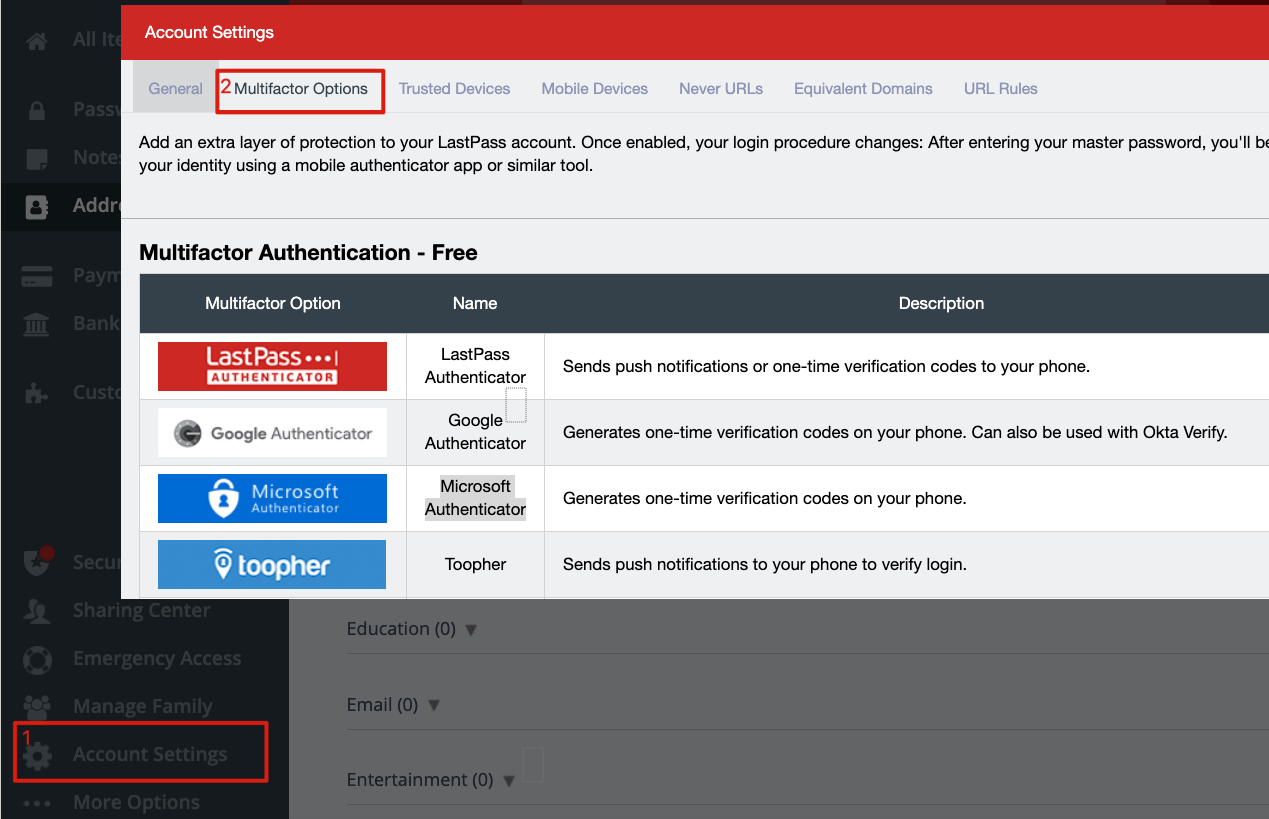Click the All Items home icon
This screenshot has width=1269, height=819.
click(37, 41)
